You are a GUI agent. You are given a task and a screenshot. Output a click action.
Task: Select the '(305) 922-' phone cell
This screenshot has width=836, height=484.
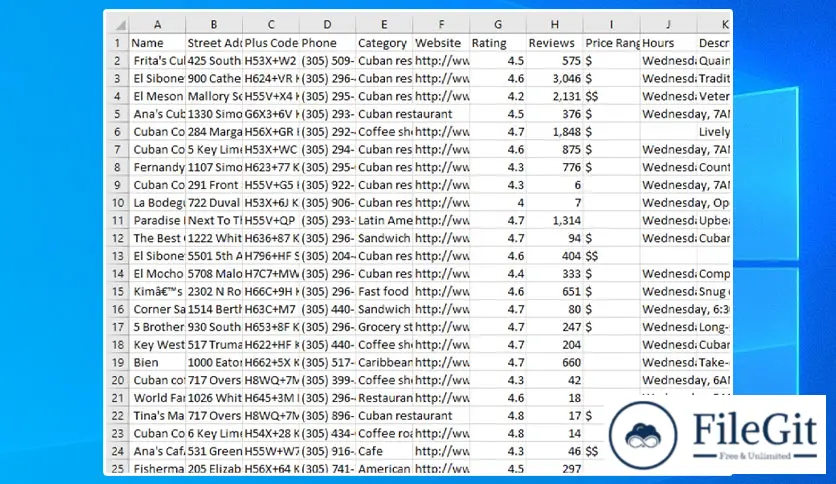point(327,185)
